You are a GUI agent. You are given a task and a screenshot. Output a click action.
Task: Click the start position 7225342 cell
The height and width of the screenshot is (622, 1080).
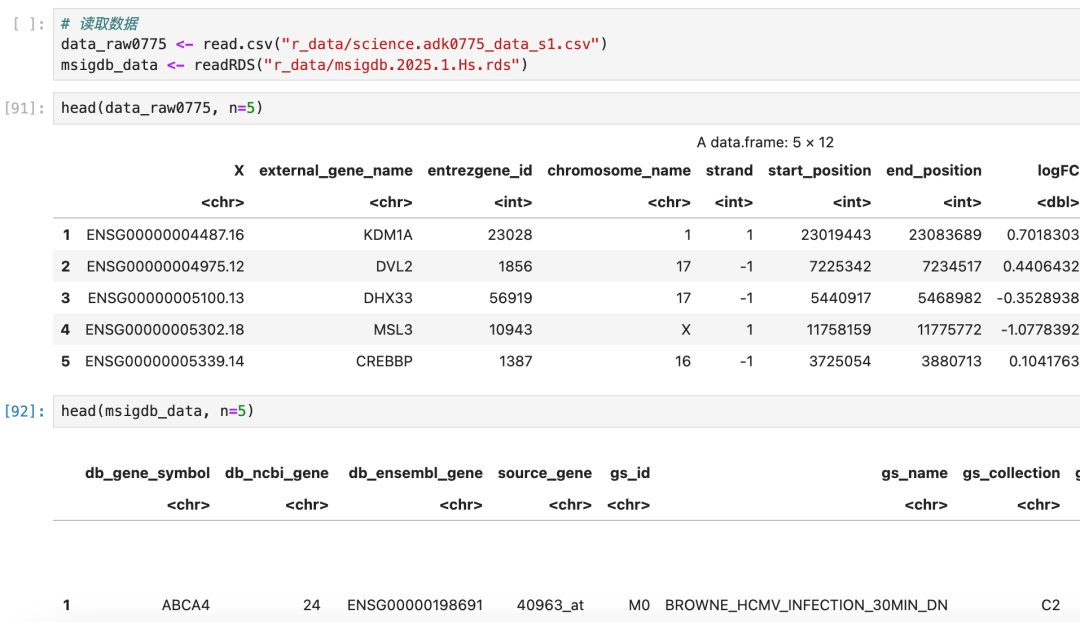[x=840, y=267]
